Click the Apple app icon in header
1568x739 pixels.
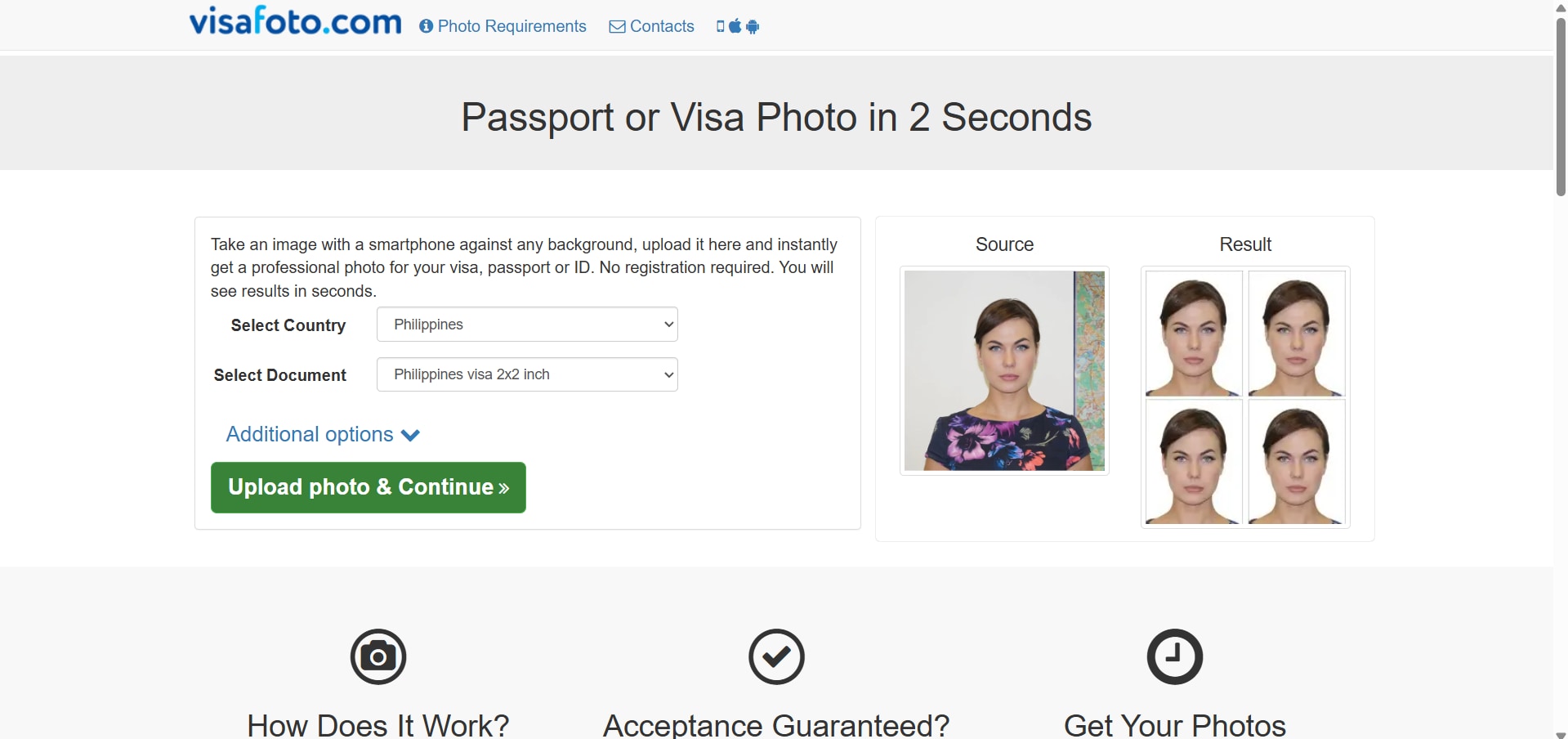735,26
